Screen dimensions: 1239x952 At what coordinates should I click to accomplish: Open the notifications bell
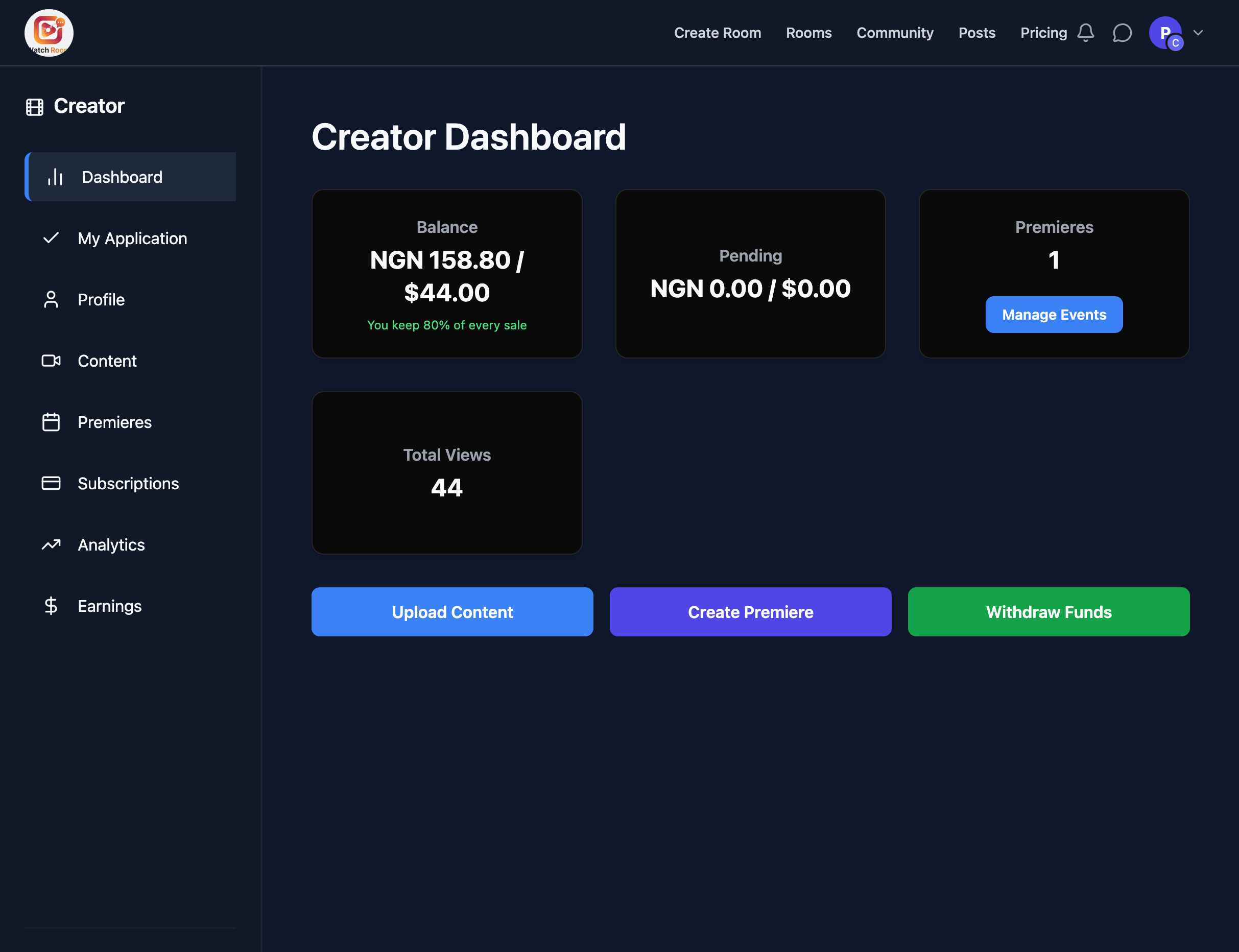[x=1085, y=33]
